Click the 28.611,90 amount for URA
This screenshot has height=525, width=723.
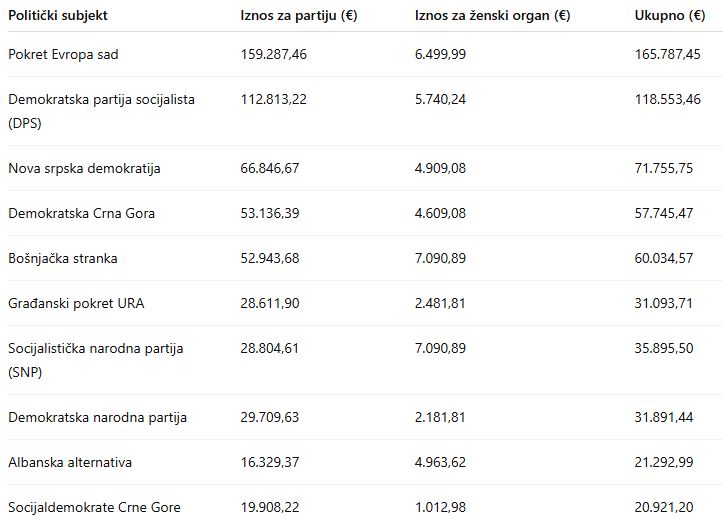coord(270,303)
